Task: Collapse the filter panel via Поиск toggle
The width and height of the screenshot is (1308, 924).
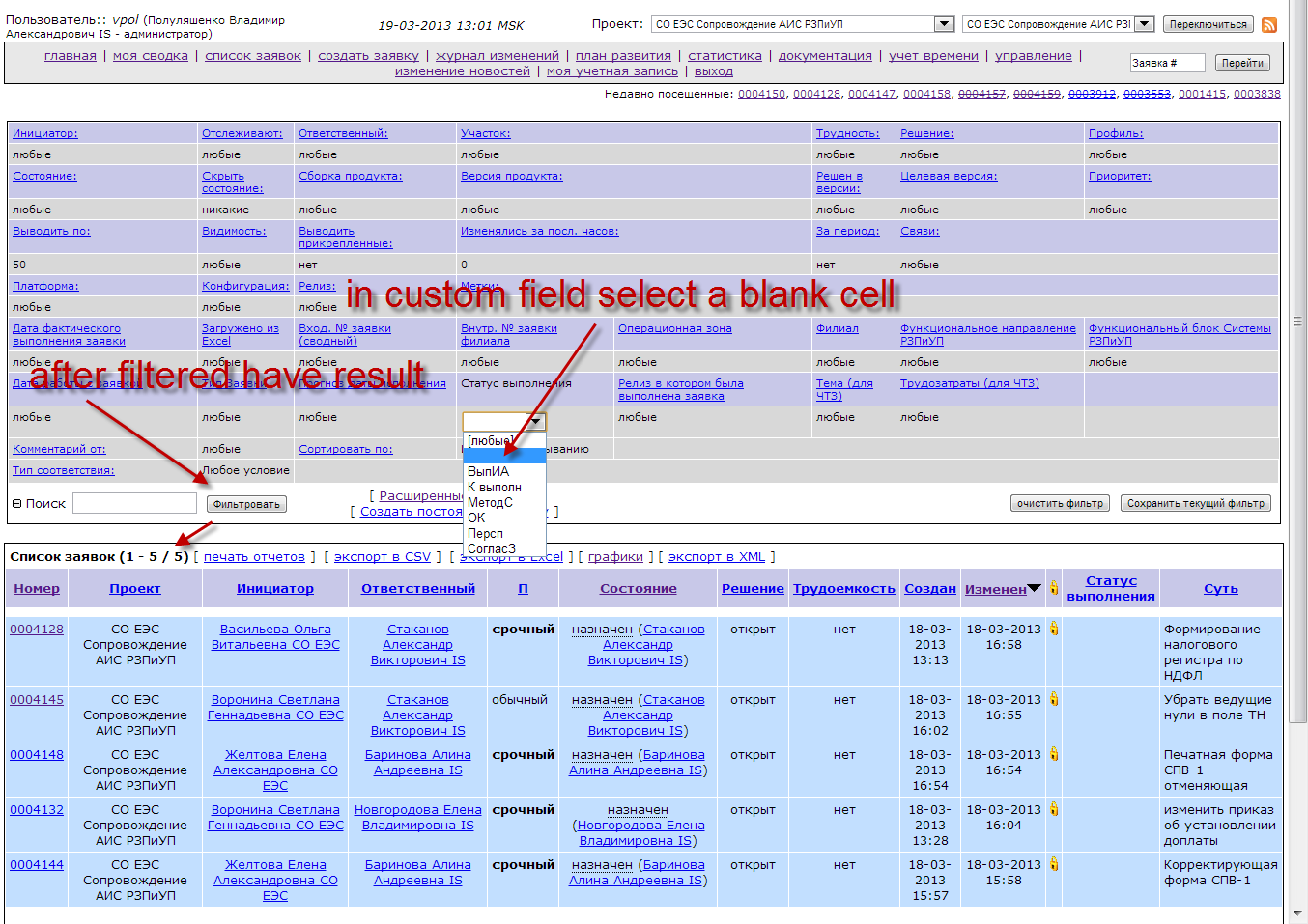Action: point(16,503)
